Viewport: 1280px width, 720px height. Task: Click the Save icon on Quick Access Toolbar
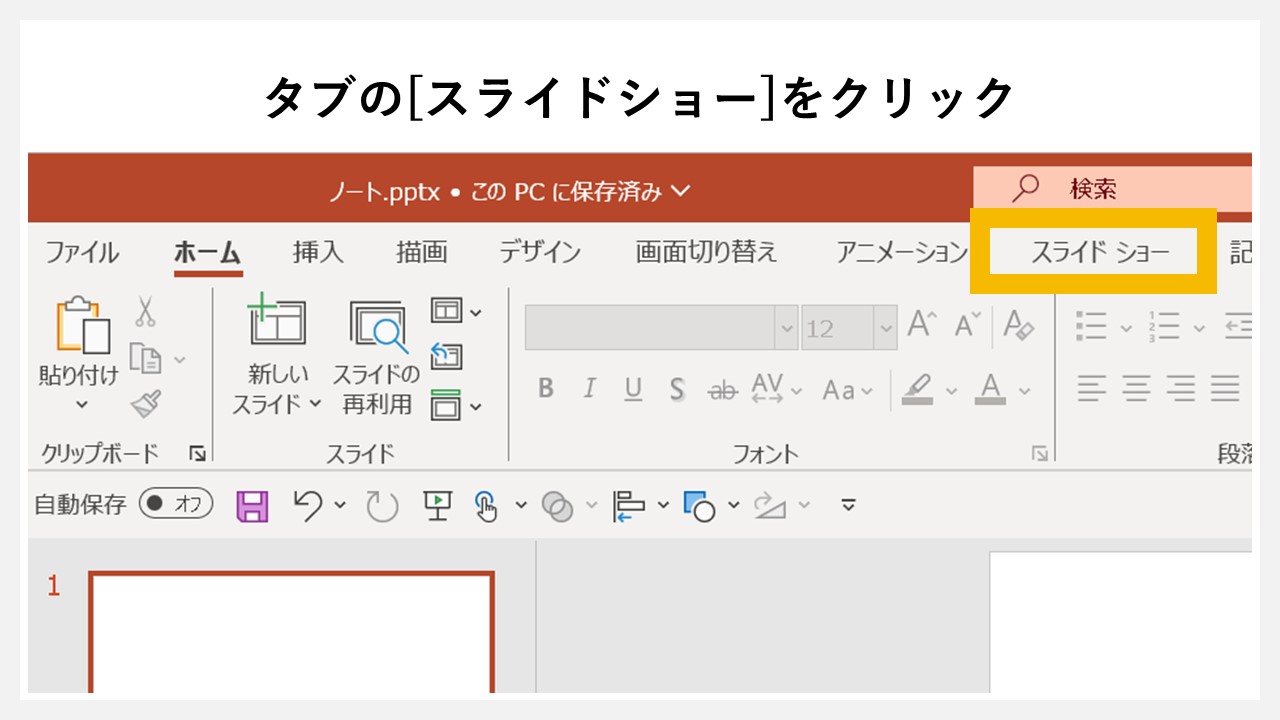tap(251, 506)
